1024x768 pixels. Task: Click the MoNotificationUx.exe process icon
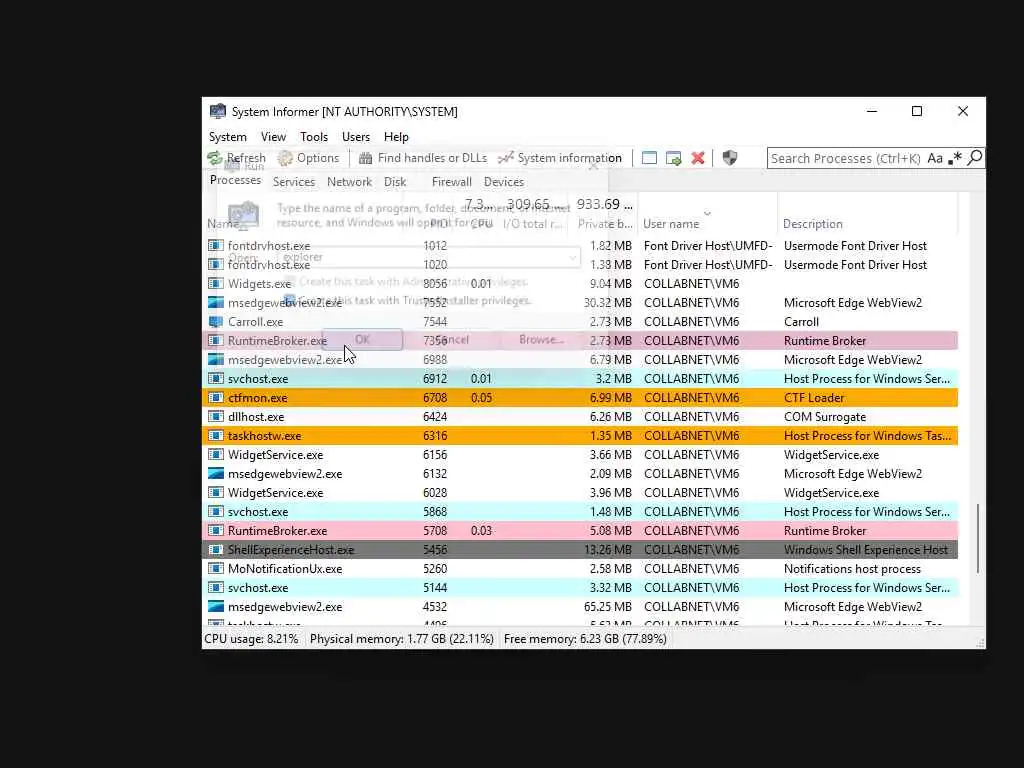click(x=216, y=568)
